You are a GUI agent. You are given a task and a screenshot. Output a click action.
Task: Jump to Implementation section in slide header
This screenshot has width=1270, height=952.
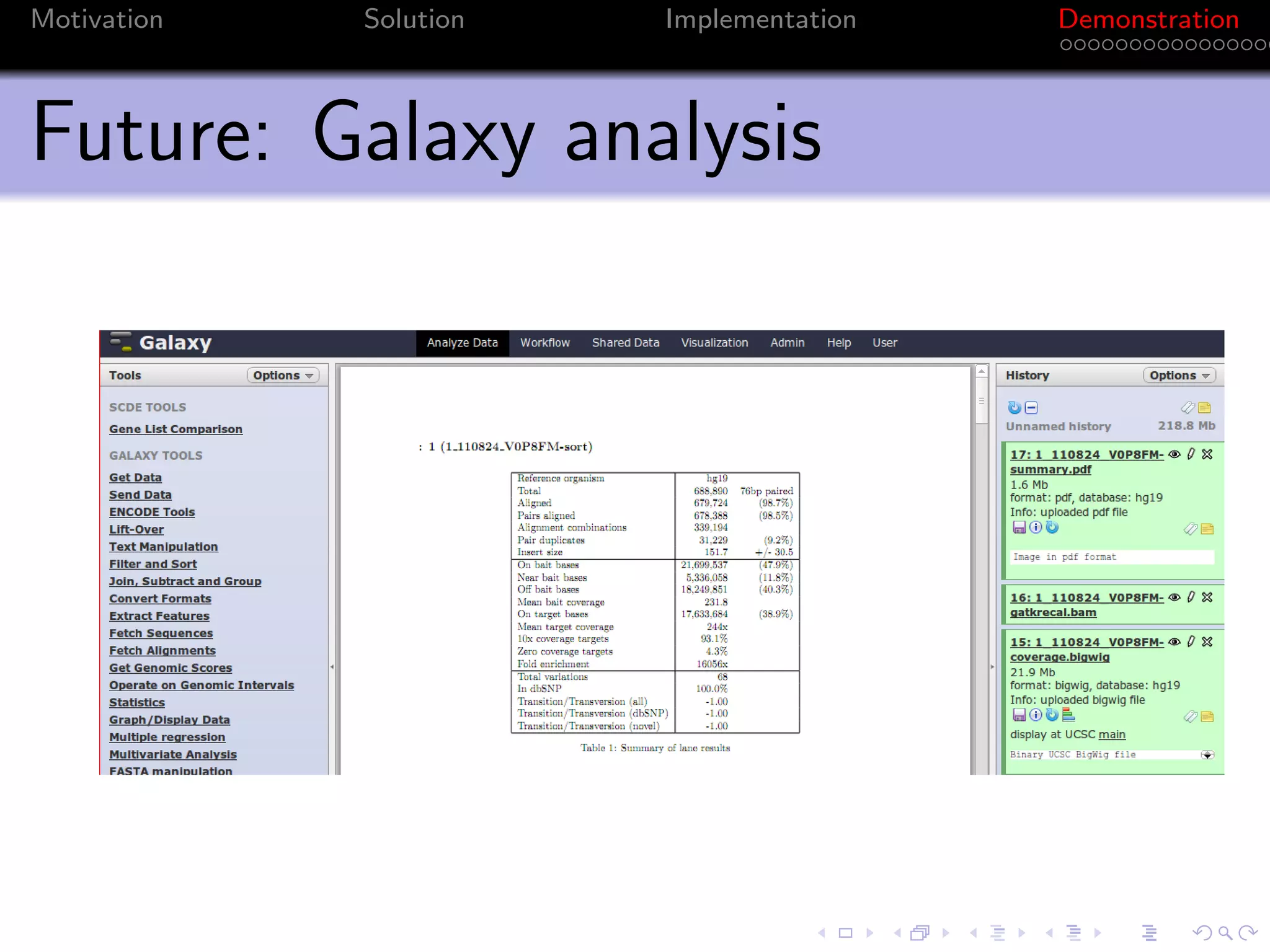pos(761,19)
